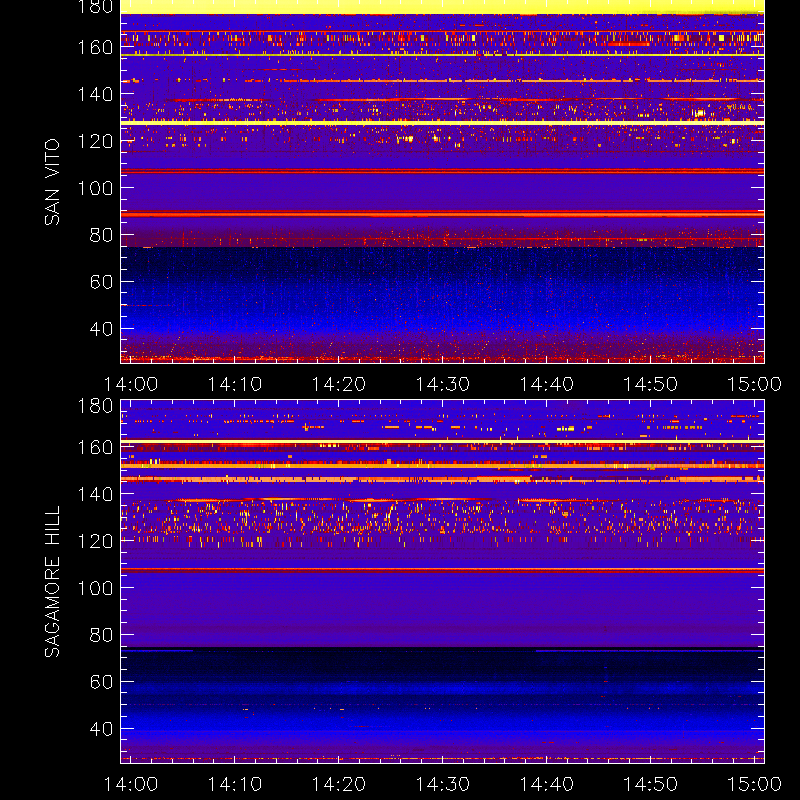Click the 14:40 time label below Sagamore Hill plot
Image resolution: width=800 pixels, height=800 pixels.
[546, 784]
